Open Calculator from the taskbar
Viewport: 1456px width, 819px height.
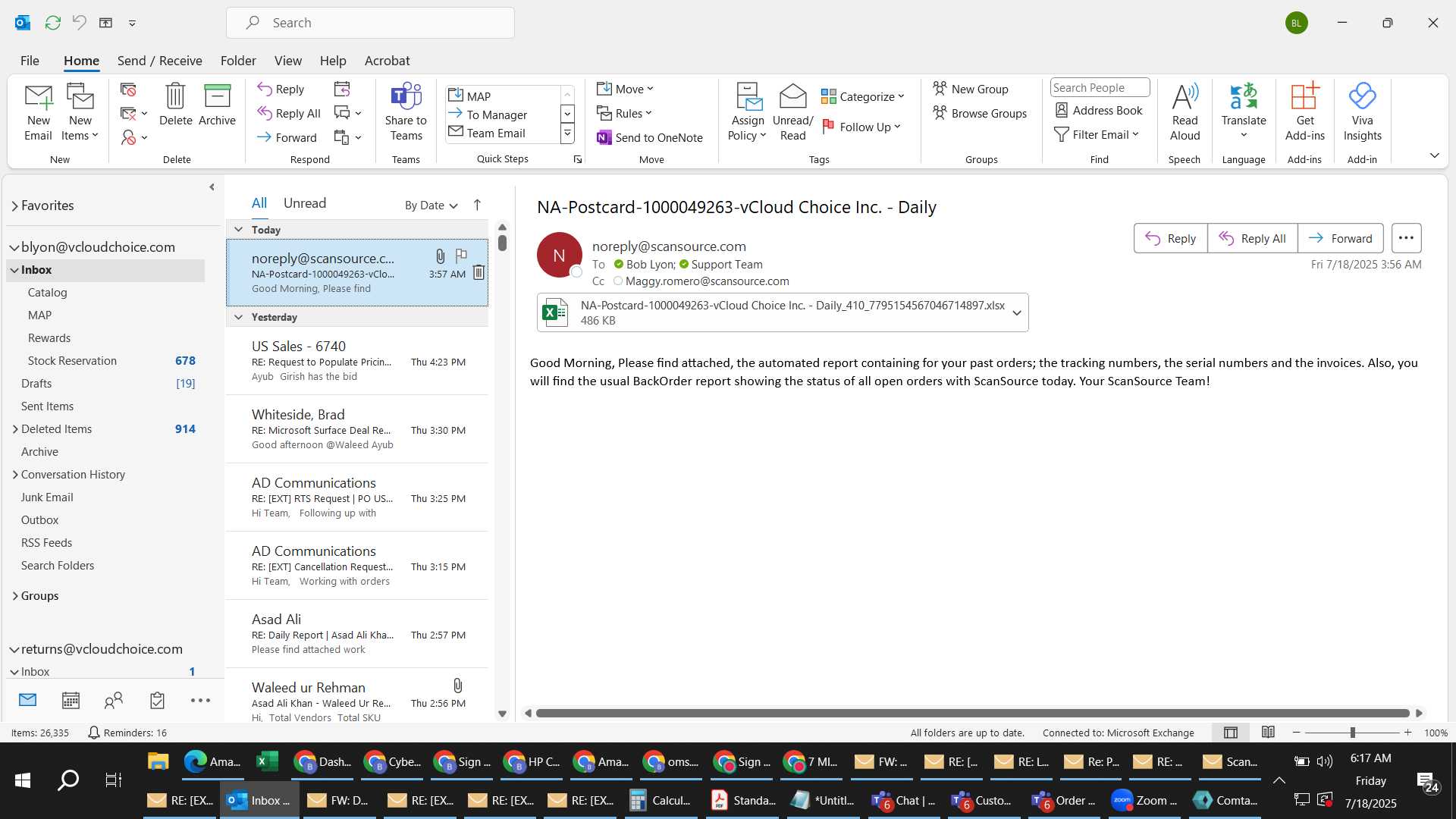click(661, 800)
